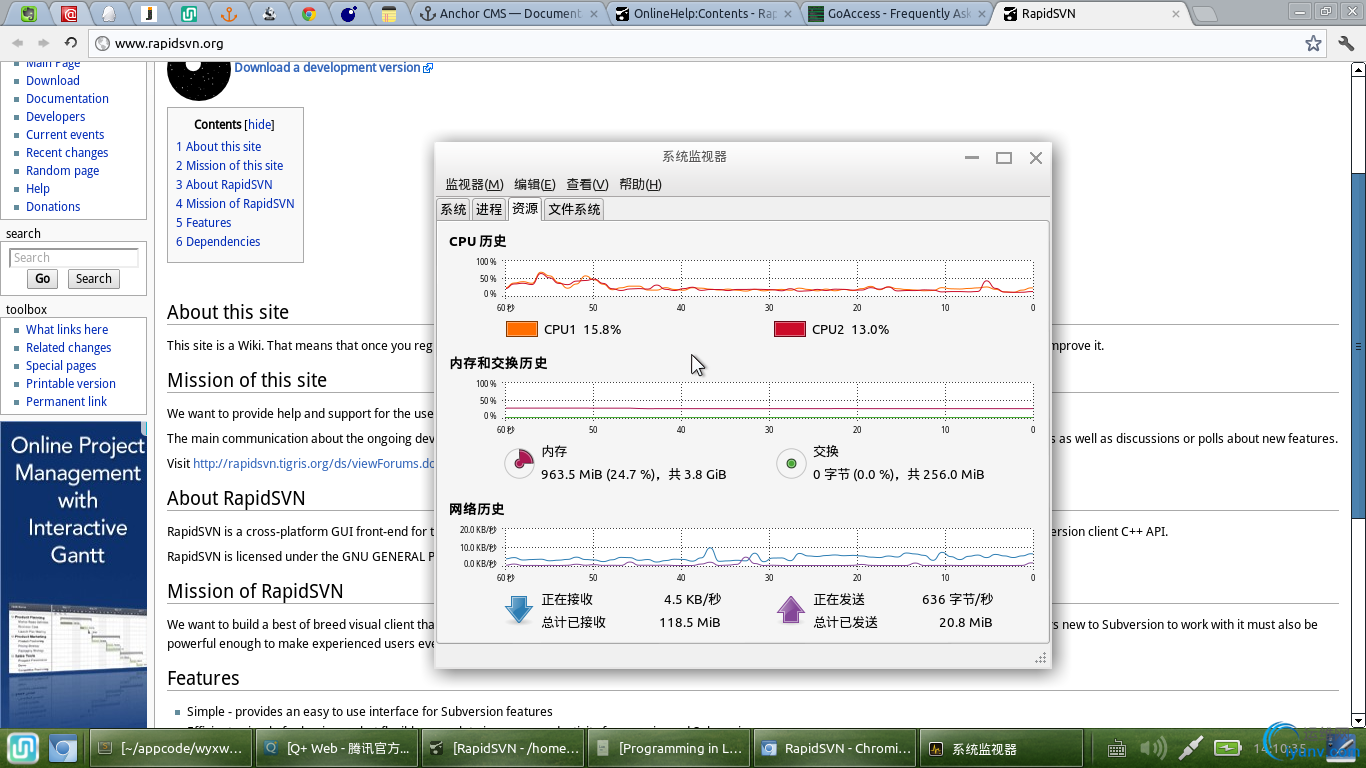Open the Download sidebar link
Image resolution: width=1366 pixels, height=768 pixels.
click(53, 81)
